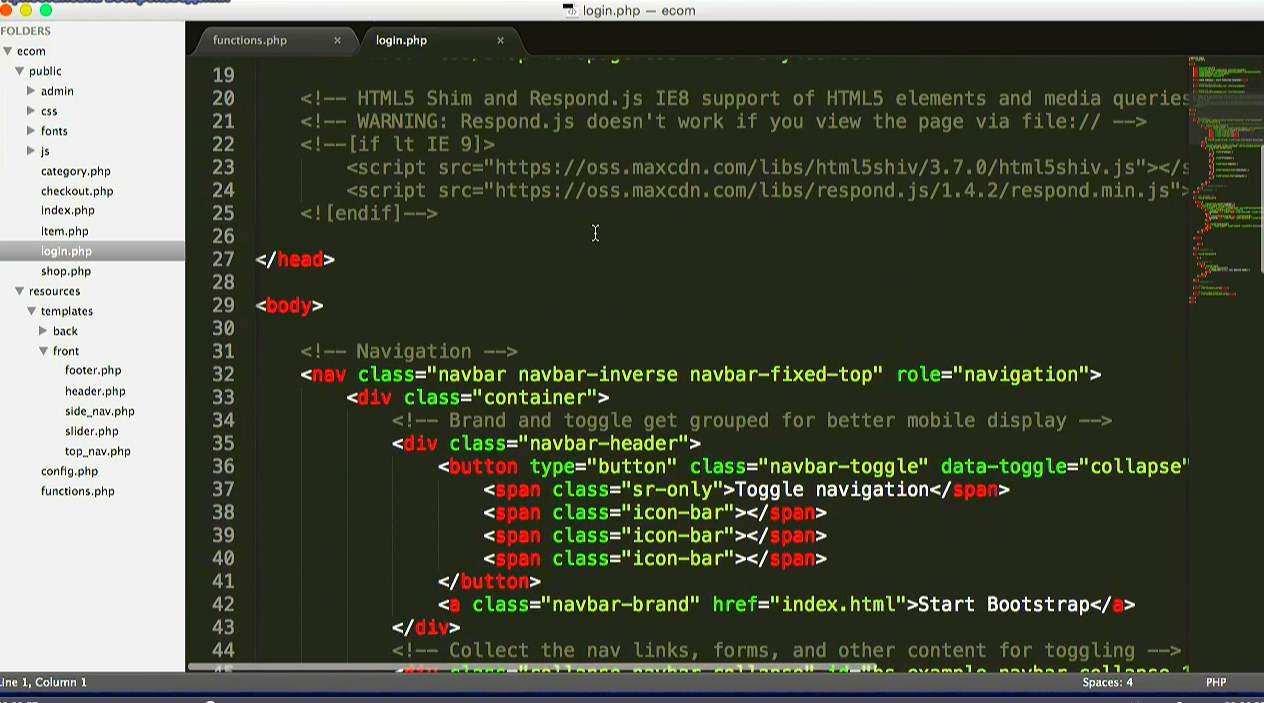Collapse the front folder arrow

tap(43, 351)
